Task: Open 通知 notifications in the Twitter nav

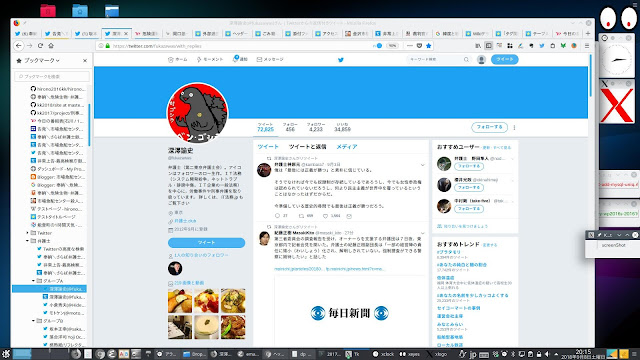Action: tap(240, 59)
